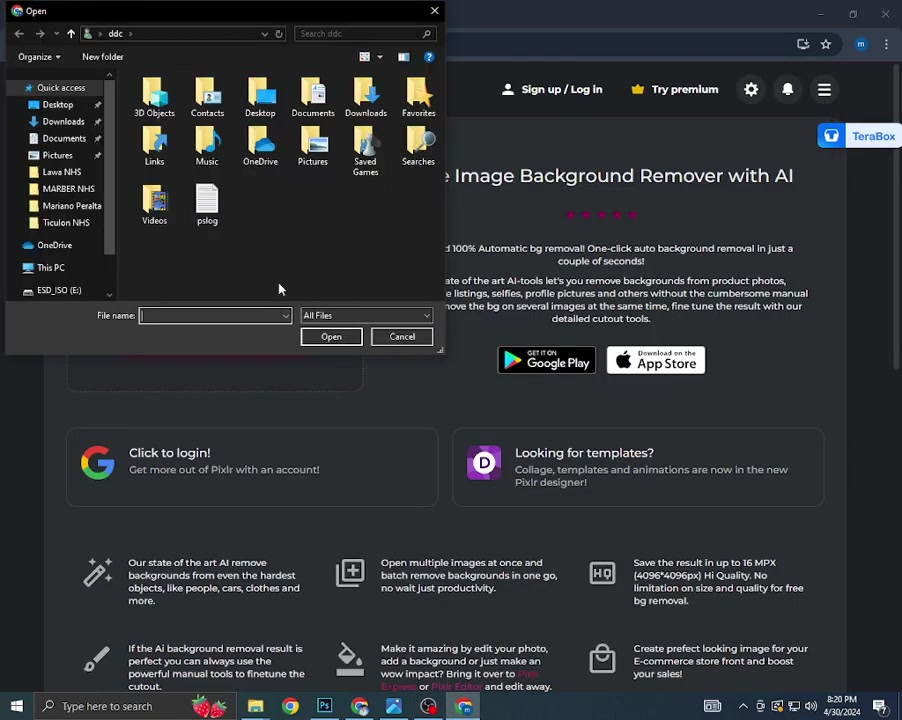Open the Contacts folder
This screenshot has height=720, width=902.
207,97
